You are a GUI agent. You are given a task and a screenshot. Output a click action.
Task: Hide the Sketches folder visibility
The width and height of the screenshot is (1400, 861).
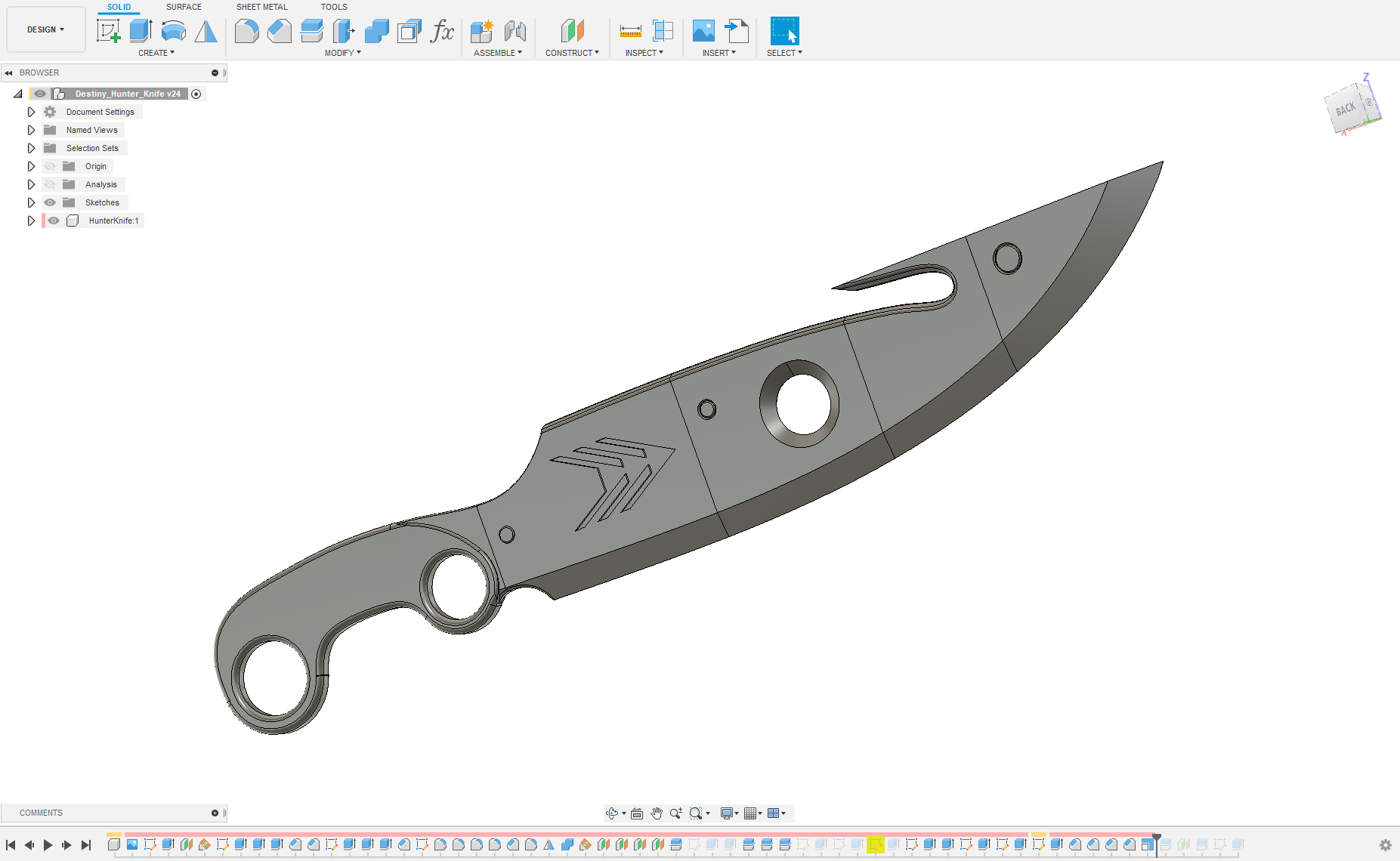click(x=50, y=202)
